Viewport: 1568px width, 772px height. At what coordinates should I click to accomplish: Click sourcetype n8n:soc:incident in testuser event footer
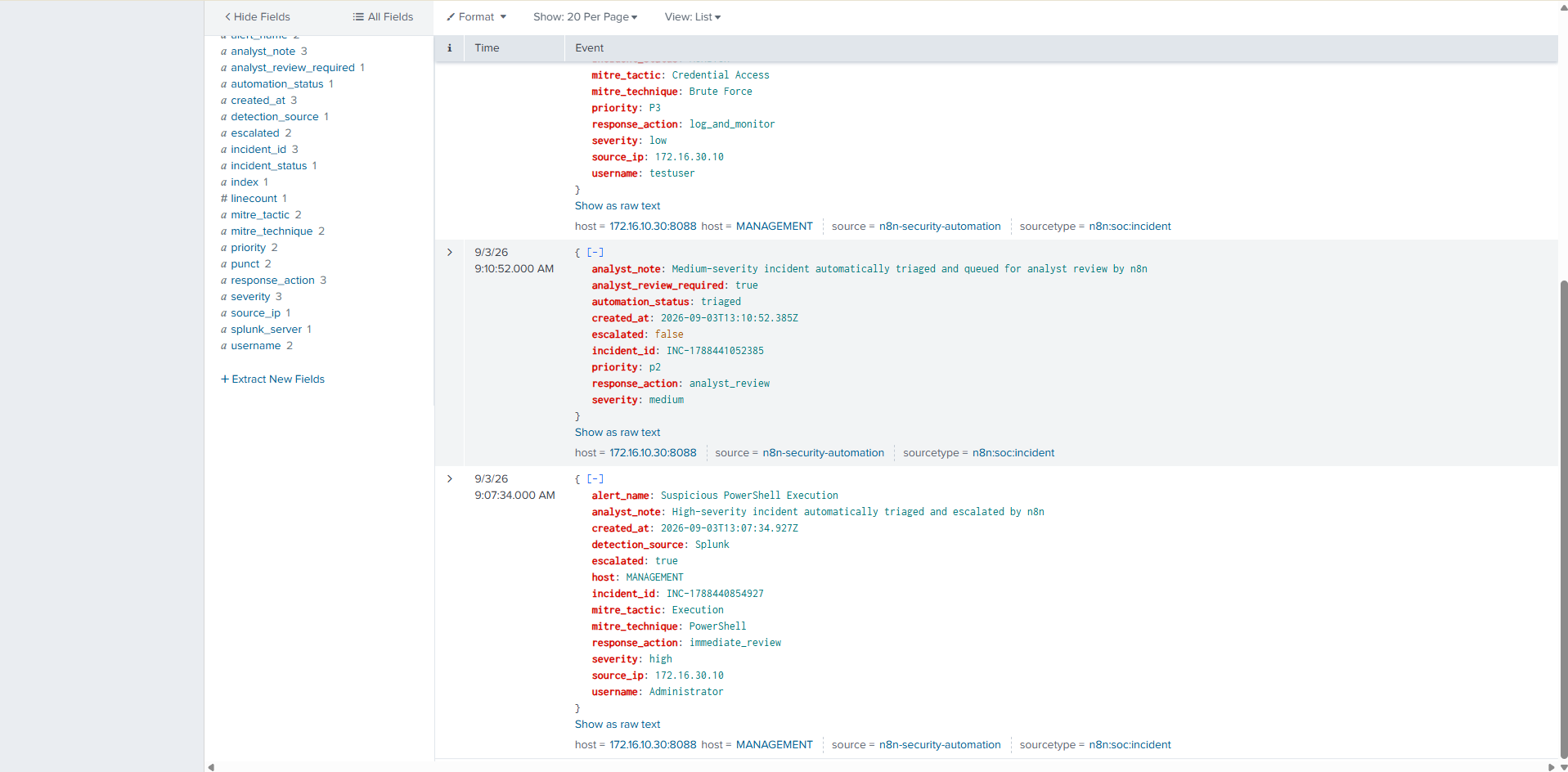1130,227
